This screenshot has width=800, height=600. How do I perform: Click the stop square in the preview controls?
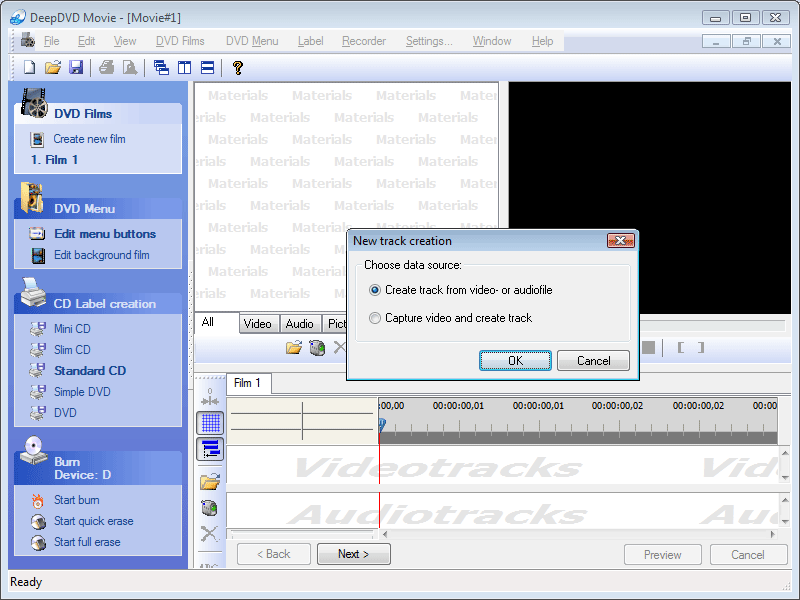coord(648,347)
